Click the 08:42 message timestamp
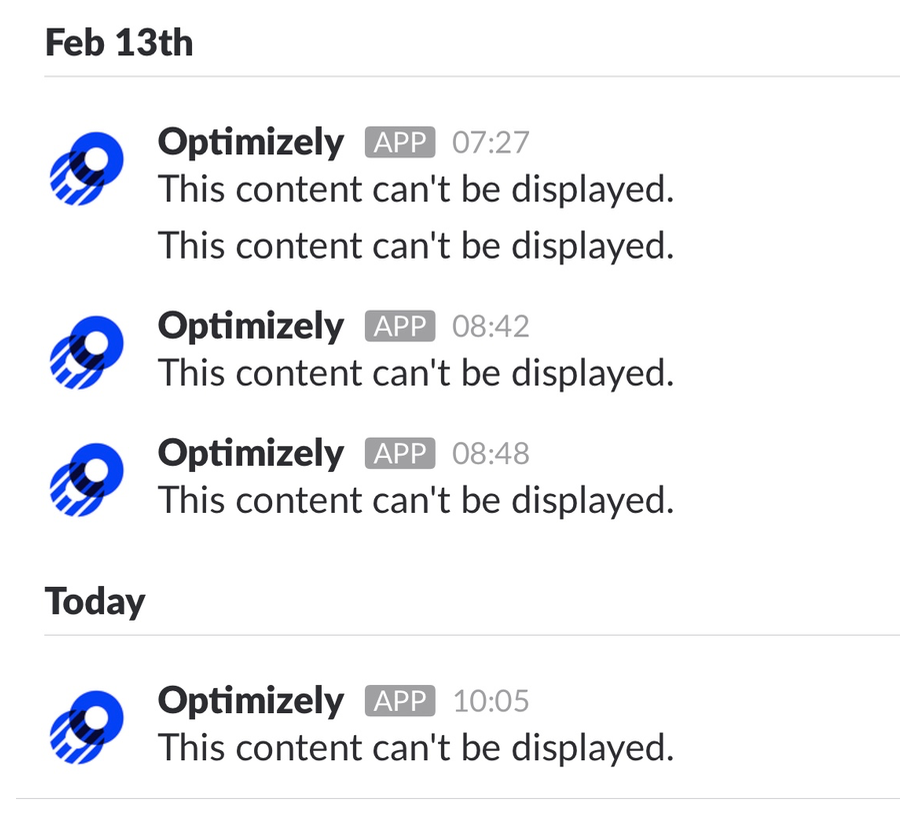Screen dimensions: 912x822 [x=491, y=326]
